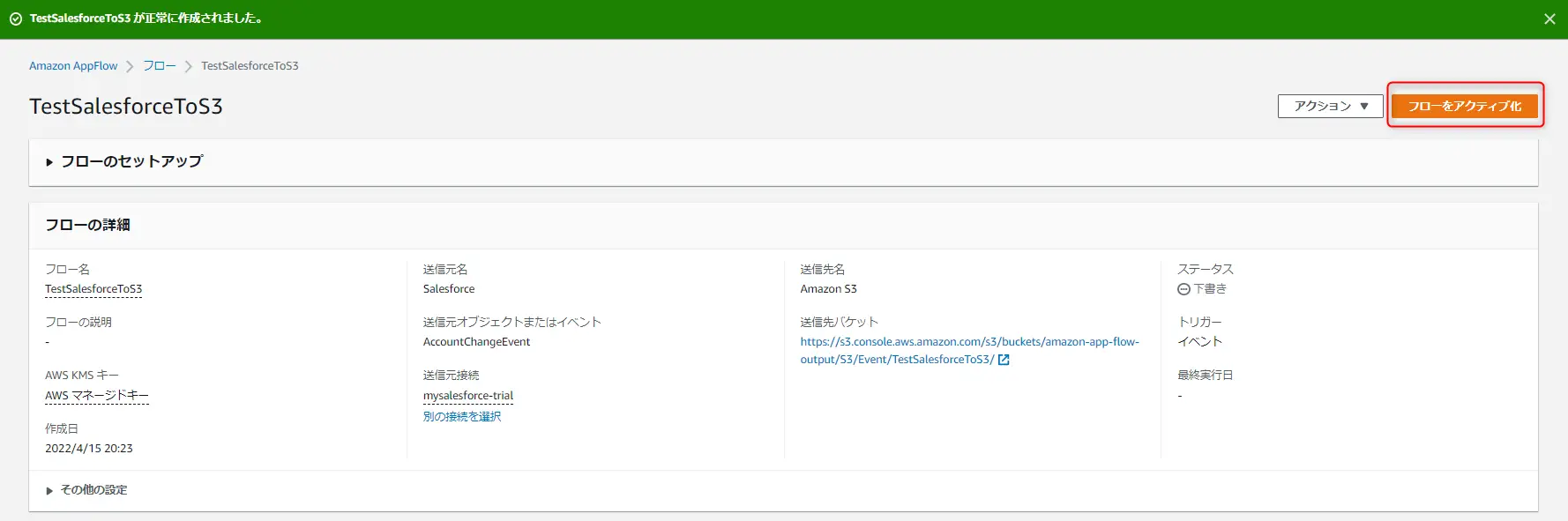
Task: Click the 作成日 label
Action: coord(62,429)
